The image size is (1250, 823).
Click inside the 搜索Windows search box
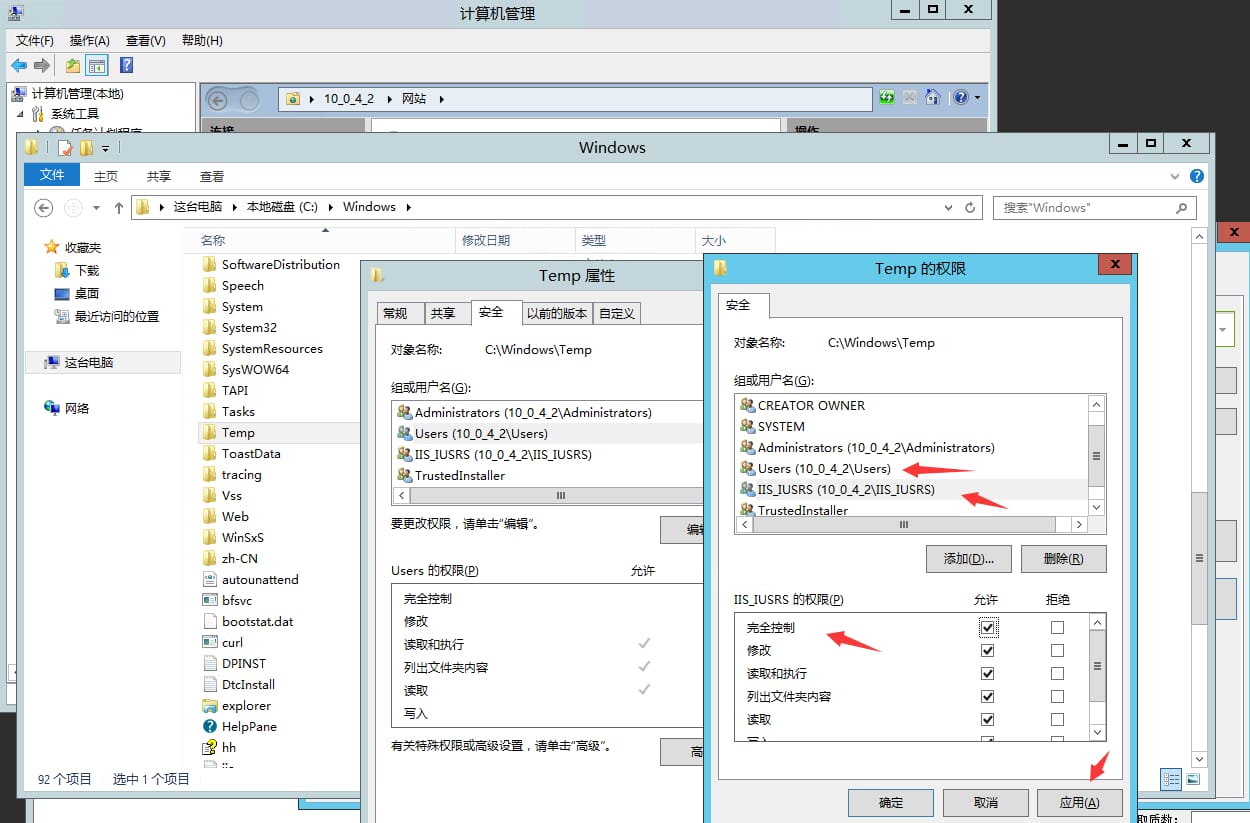click(1090, 207)
